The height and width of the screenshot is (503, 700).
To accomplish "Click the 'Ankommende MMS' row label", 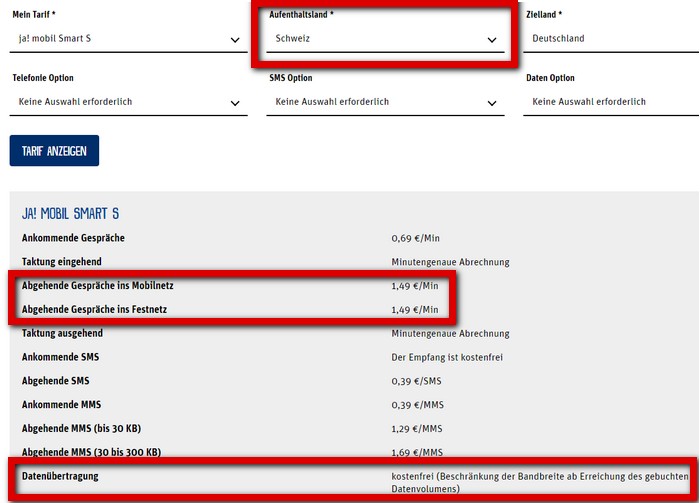I will [x=61, y=404].
